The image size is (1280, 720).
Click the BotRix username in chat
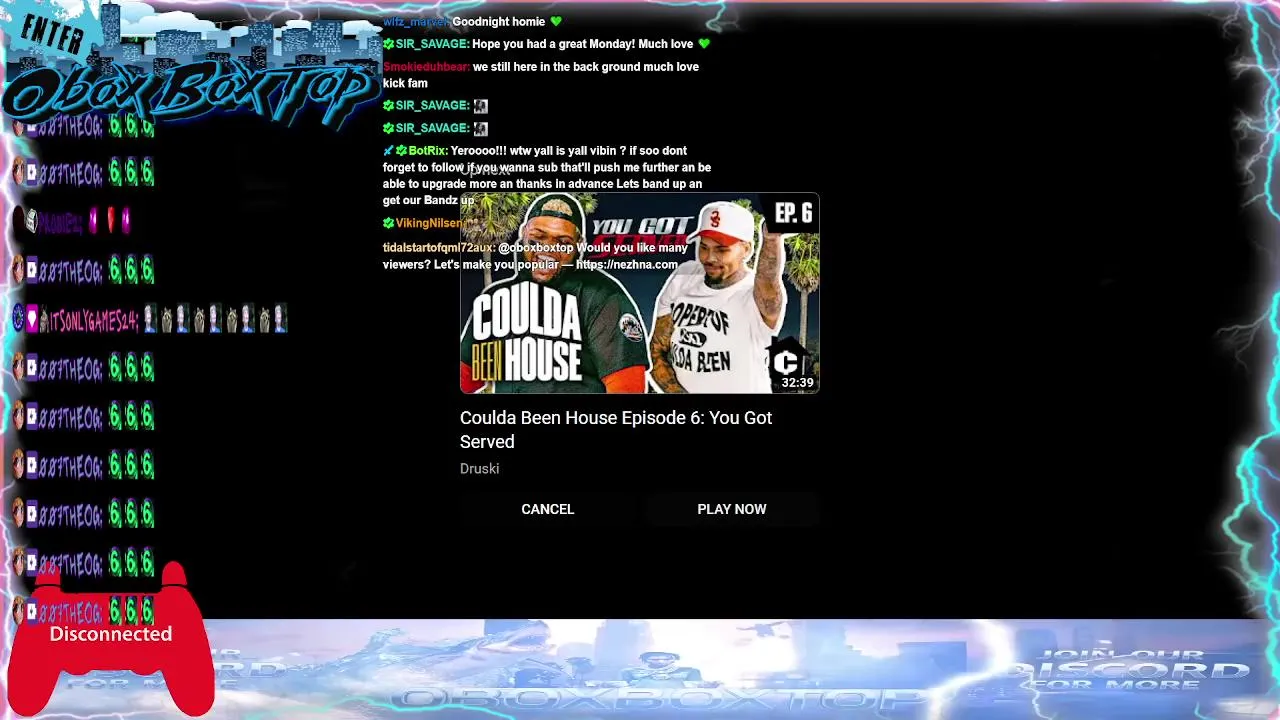427,151
